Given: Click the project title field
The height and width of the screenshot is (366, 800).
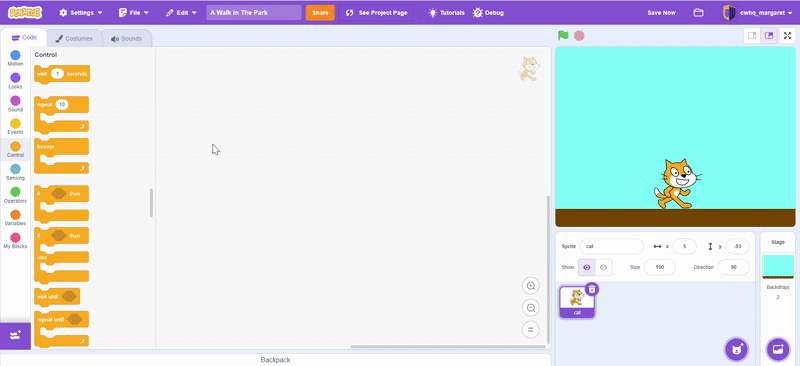Looking at the screenshot, I should click(x=254, y=13).
